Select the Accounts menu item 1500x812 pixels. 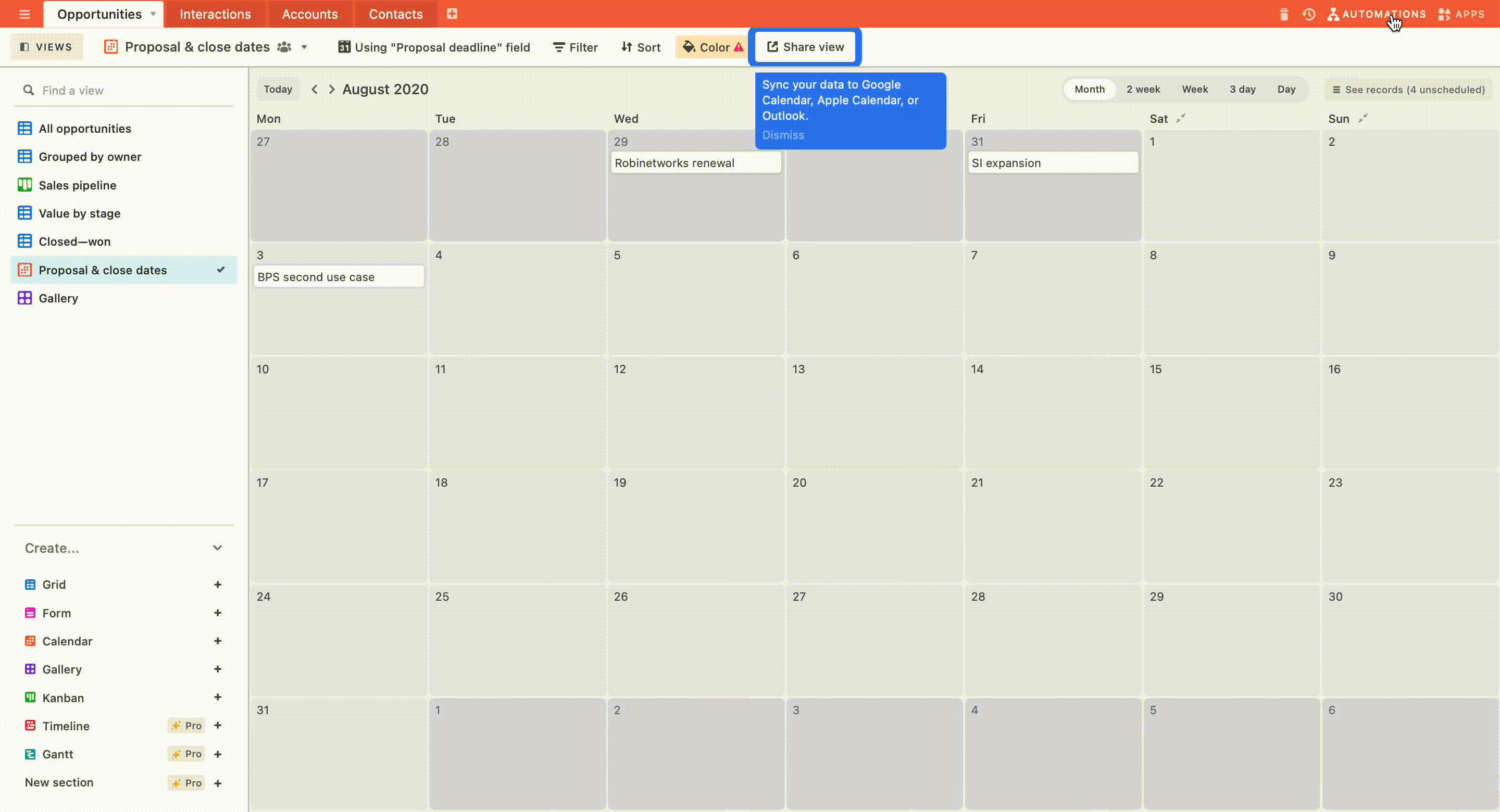310,14
